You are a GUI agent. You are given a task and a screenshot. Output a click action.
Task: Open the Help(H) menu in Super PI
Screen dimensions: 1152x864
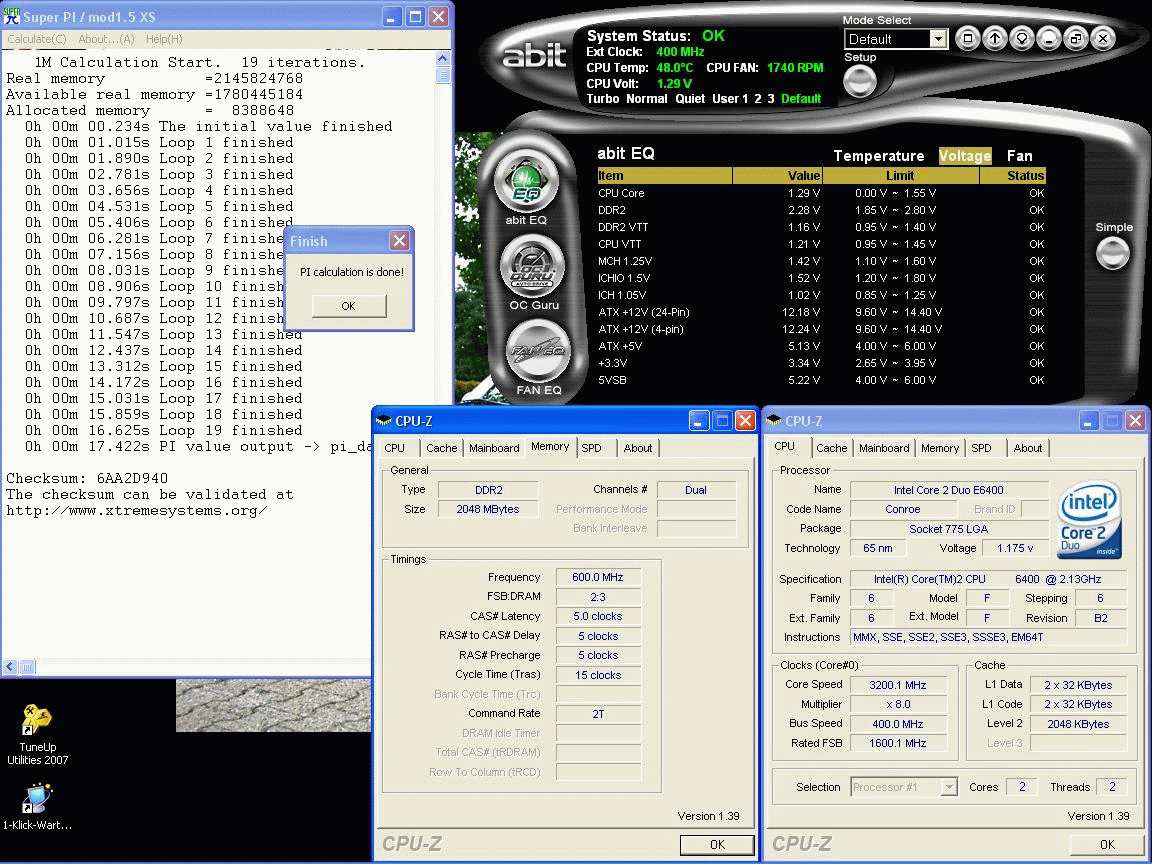pyautogui.click(x=164, y=39)
